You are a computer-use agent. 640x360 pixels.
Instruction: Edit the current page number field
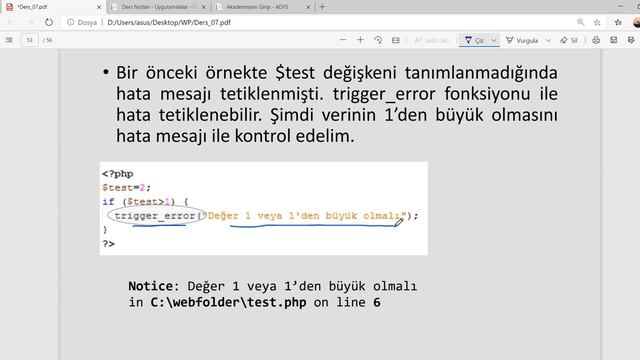[x=29, y=40]
